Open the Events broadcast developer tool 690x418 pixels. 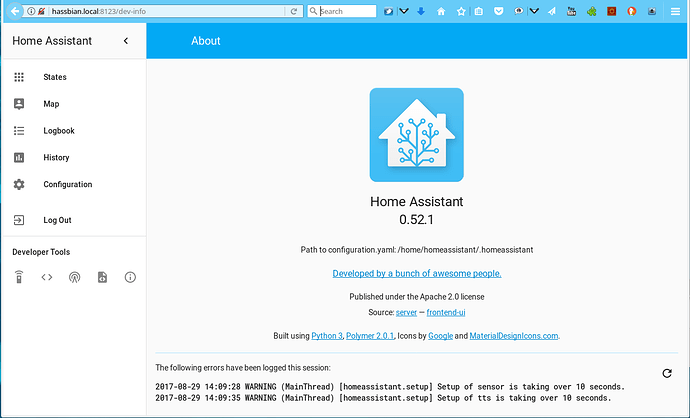pyautogui.click(x=74, y=277)
